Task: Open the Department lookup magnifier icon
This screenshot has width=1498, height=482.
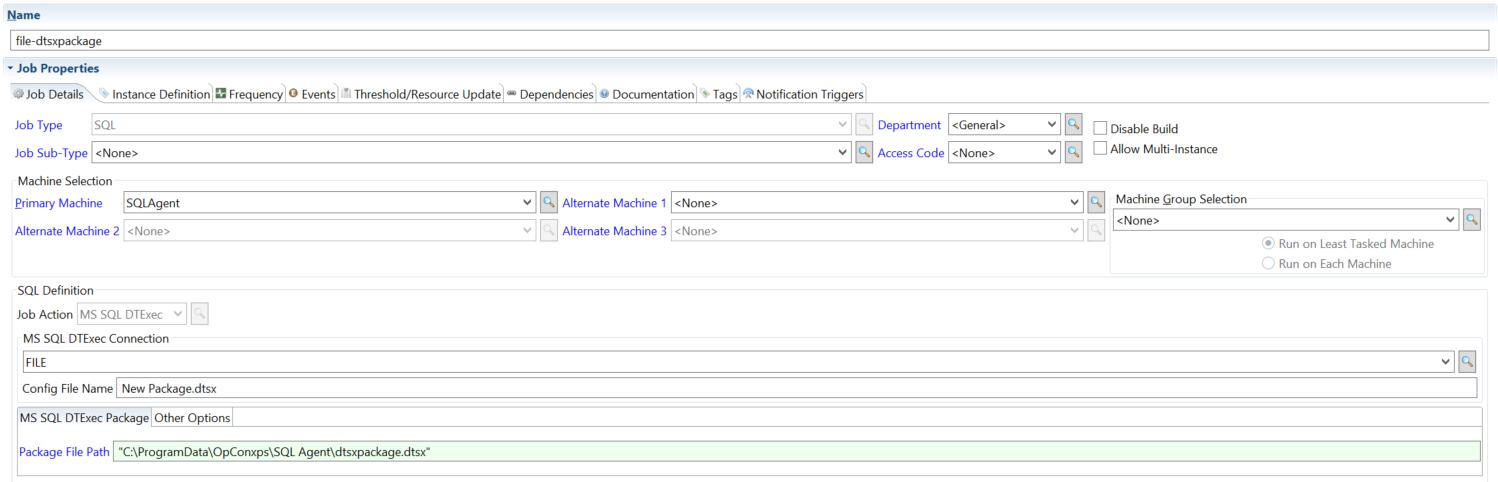Action: click(1074, 125)
